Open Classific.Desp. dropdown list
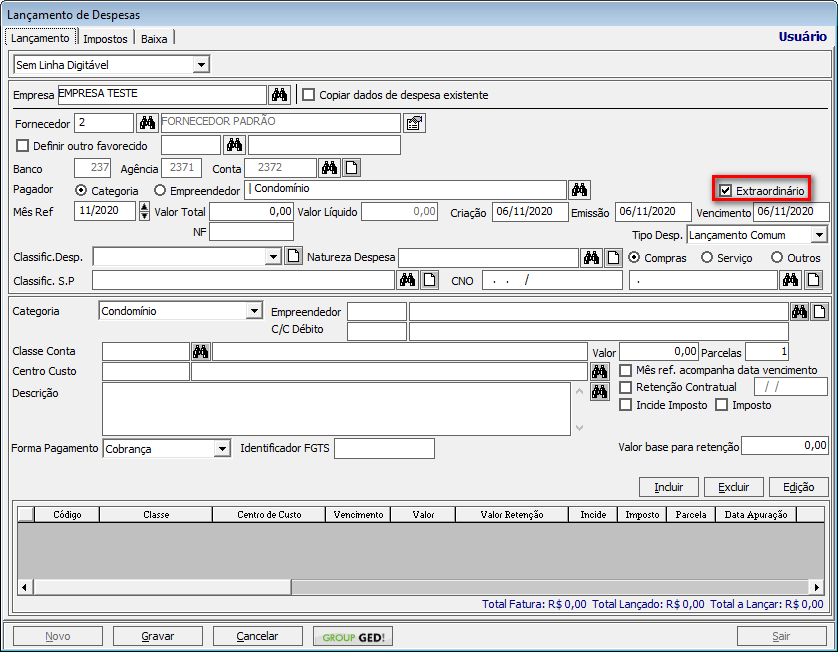The height and width of the screenshot is (652, 838). click(273, 257)
